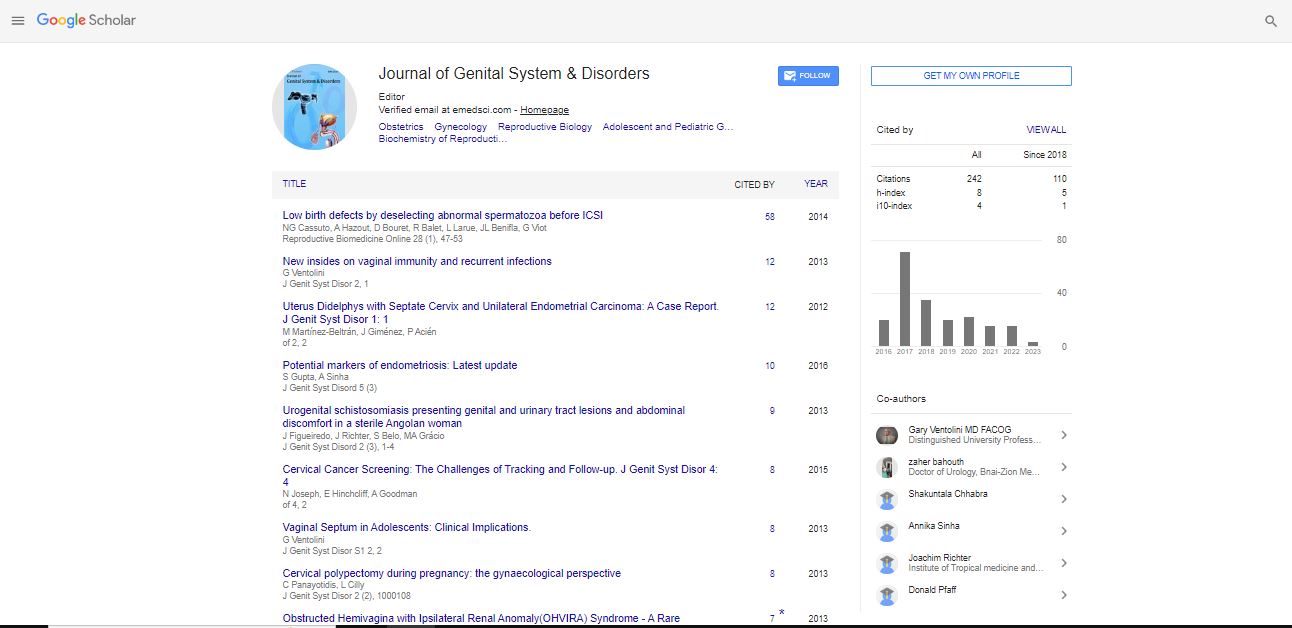Open the Urogenital schistosomiasis article

click(x=484, y=417)
